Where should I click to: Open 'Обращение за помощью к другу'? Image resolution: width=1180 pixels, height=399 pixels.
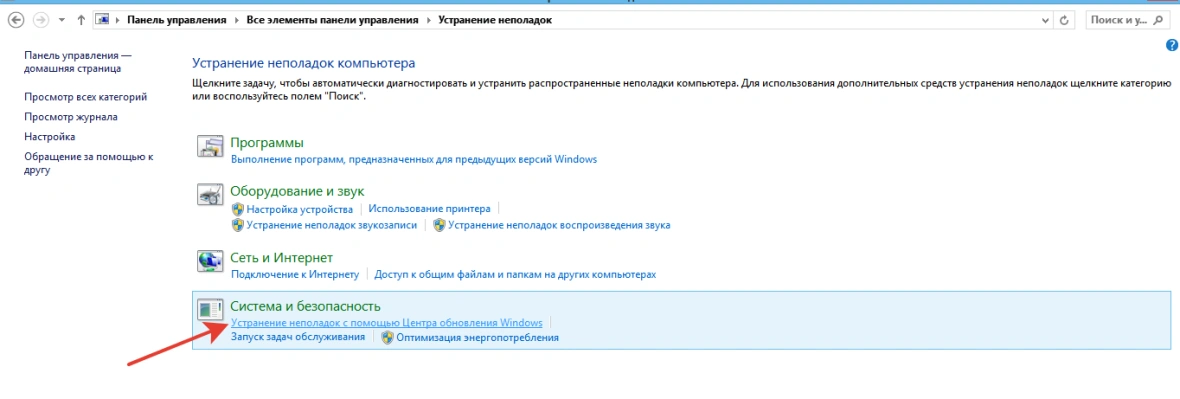[x=89, y=163]
